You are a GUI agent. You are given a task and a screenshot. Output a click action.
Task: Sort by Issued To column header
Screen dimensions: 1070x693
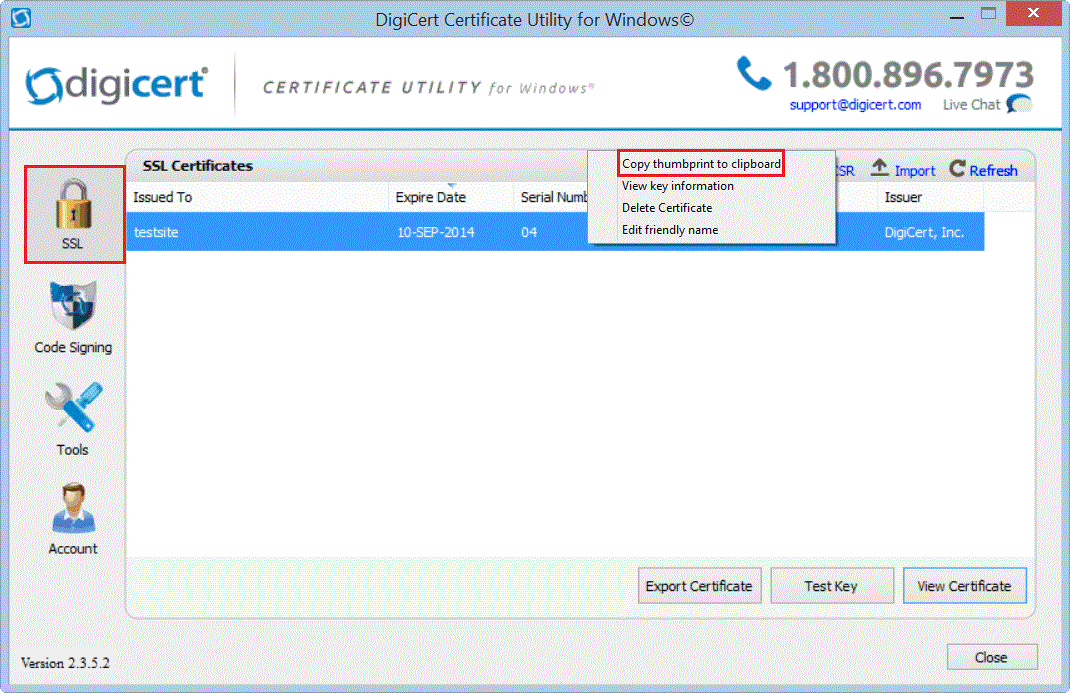coord(162,197)
